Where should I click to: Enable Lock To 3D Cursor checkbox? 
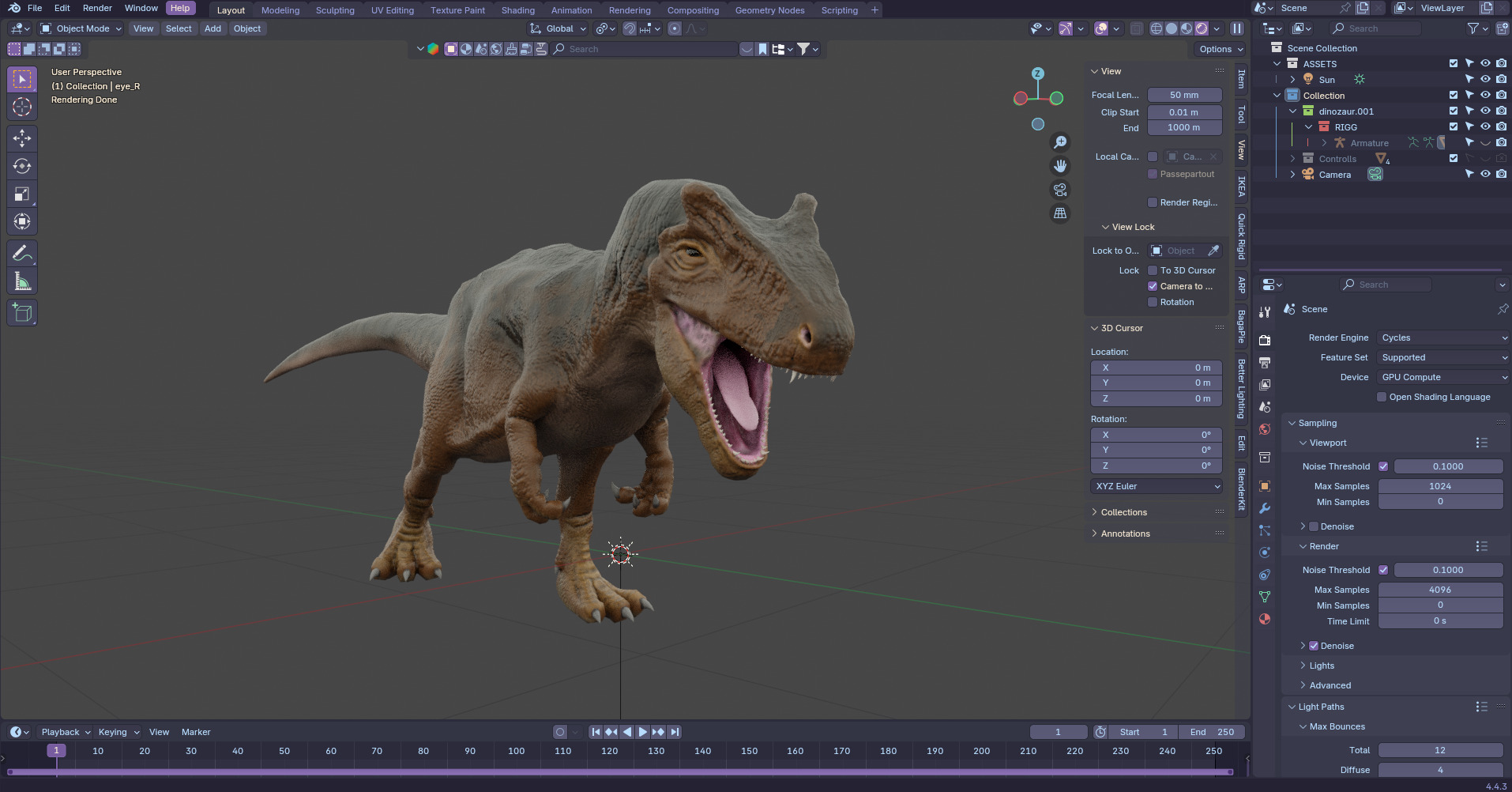point(1153,270)
